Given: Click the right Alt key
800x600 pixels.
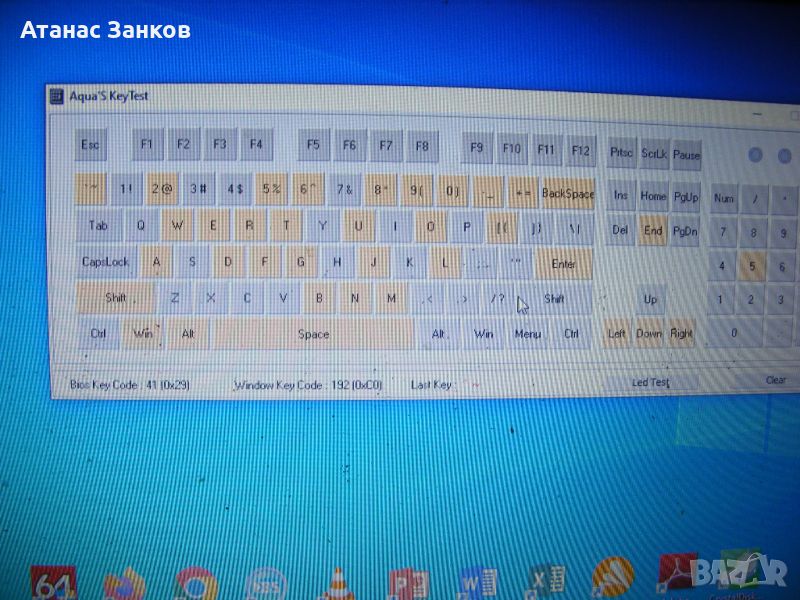Looking at the screenshot, I should pos(438,334).
